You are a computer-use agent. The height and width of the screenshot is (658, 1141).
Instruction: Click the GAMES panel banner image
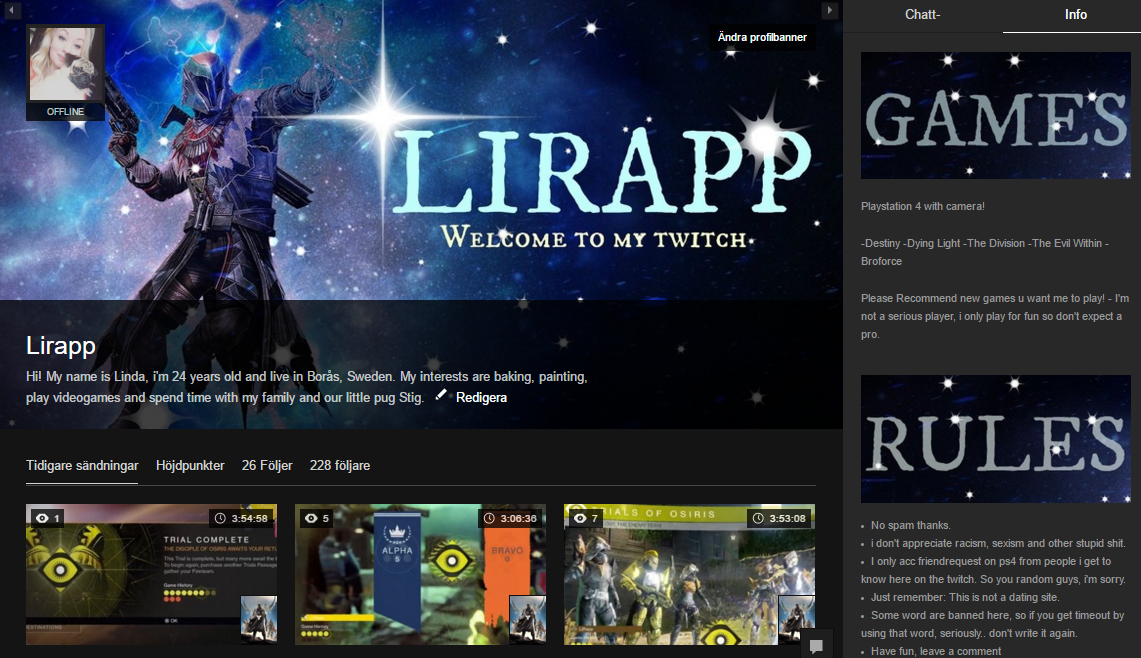(x=995, y=115)
